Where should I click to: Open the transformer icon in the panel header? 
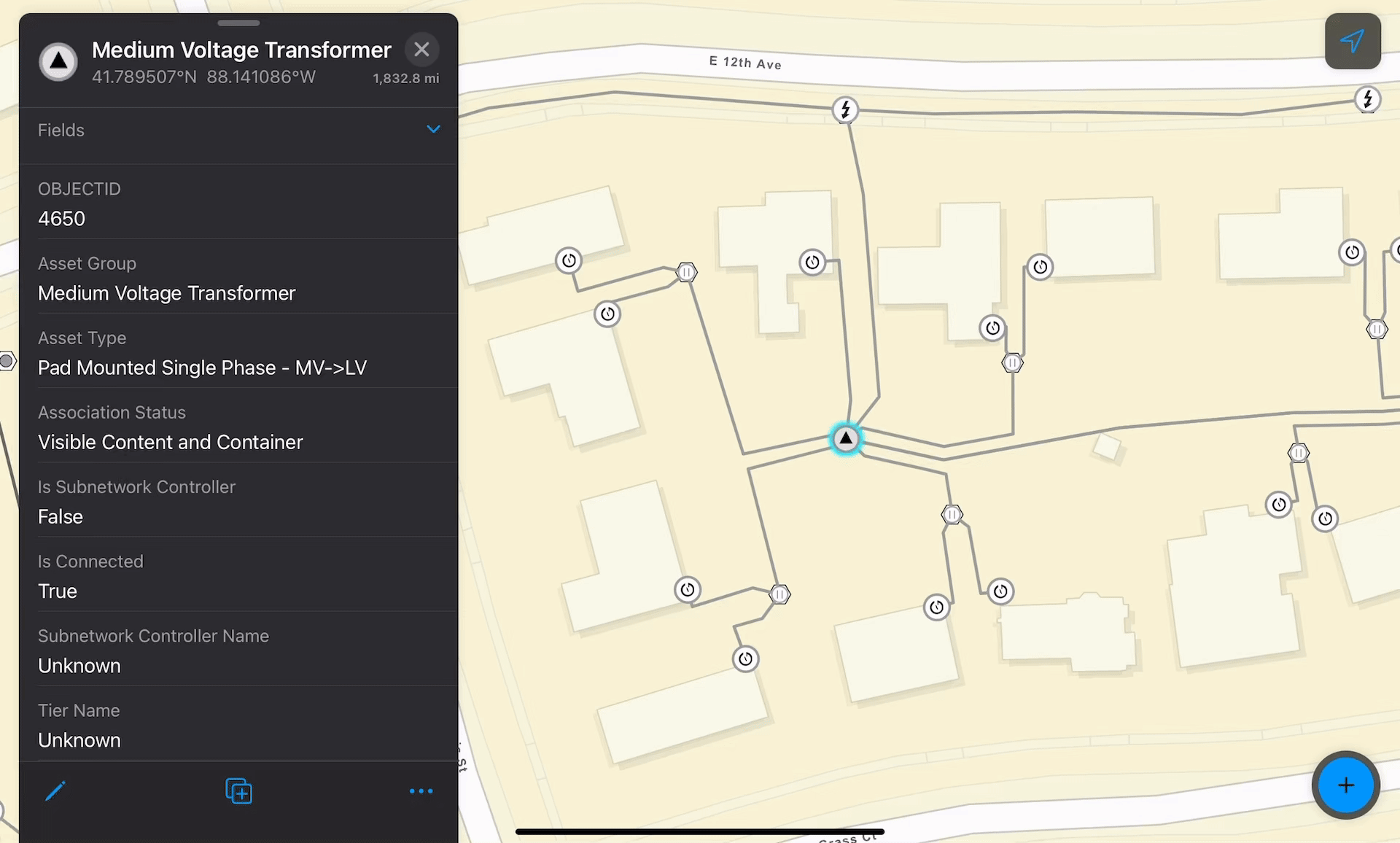(x=58, y=61)
